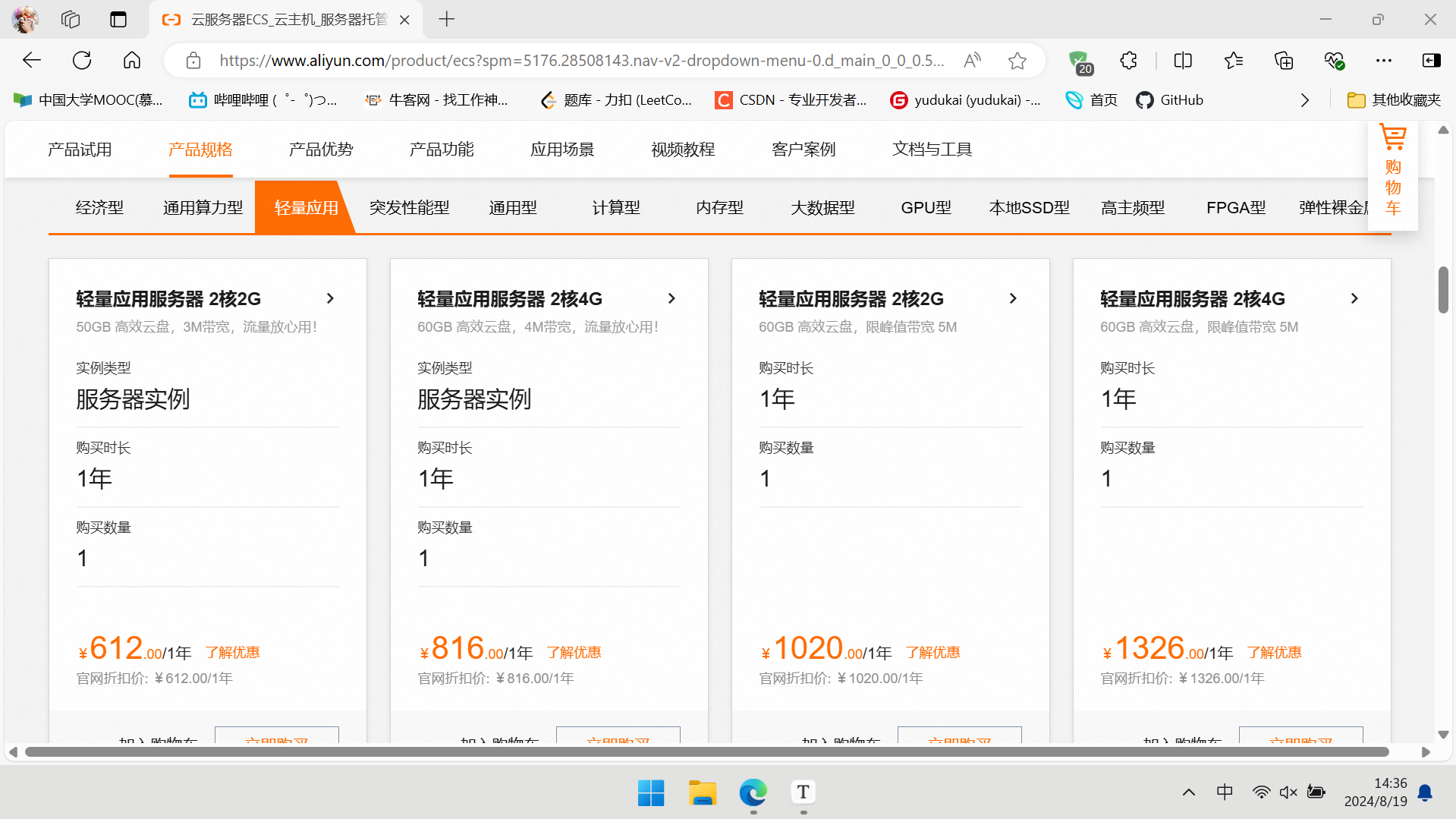Image resolution: width=1456 pixels, height=819 pixels.
Task: Open Browser essentials heart icon
Action: 1334,61
